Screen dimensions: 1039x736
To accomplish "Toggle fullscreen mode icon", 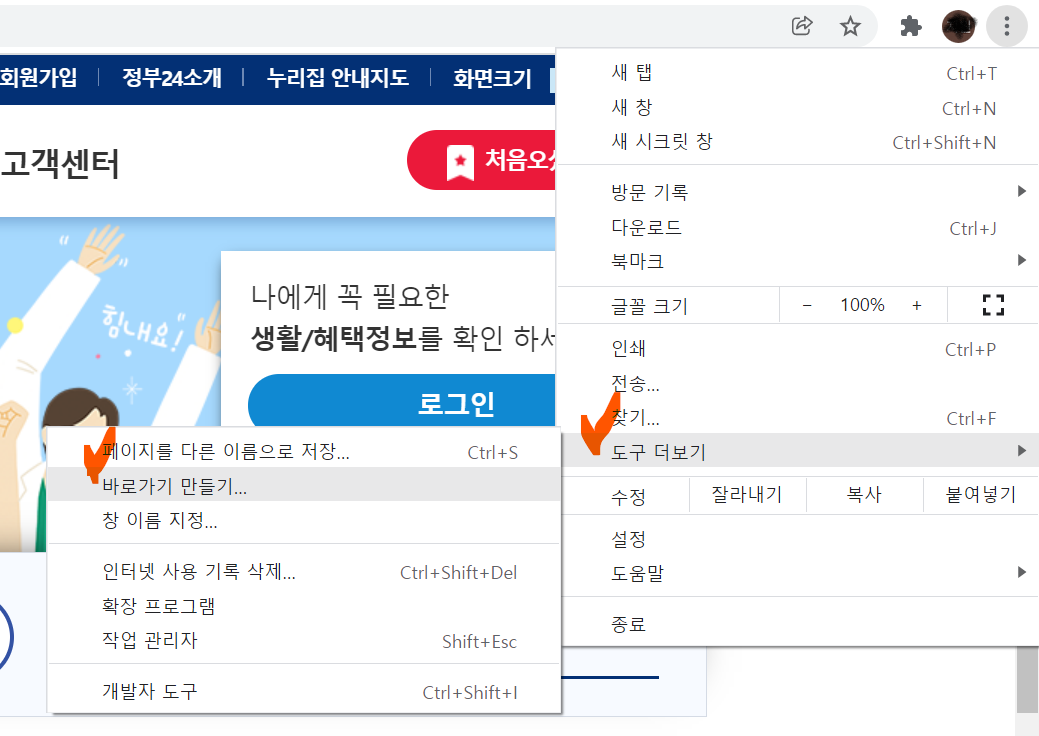I will pos(993,305).
